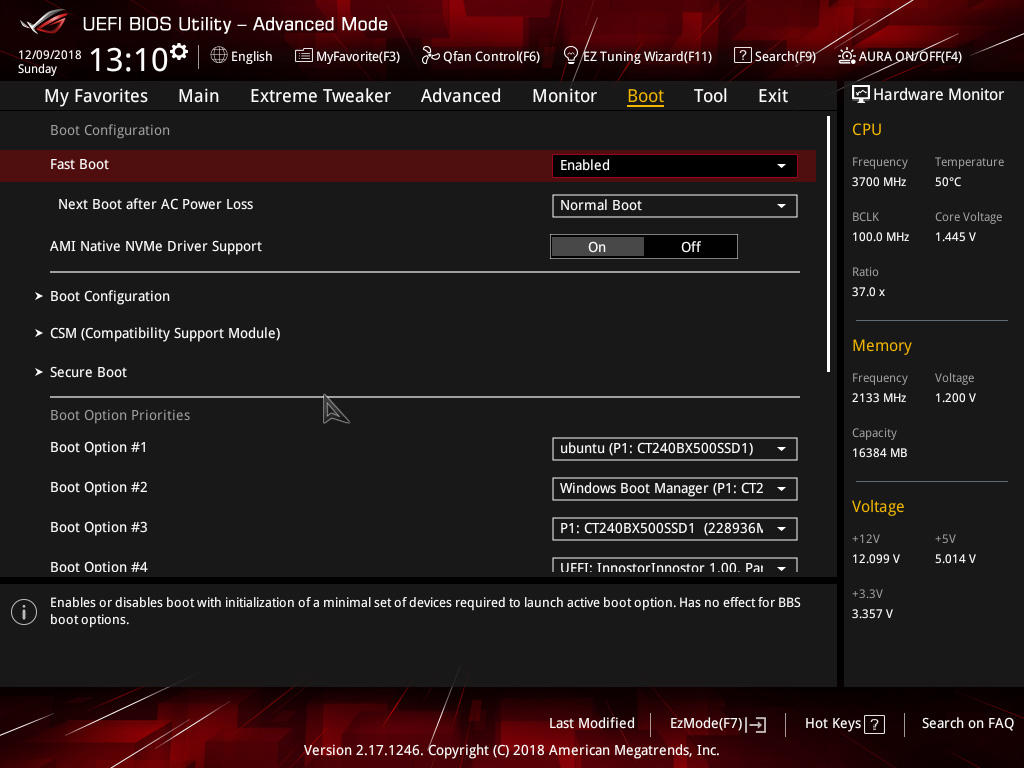This screenshot has height=768, width=1024.
Task: Open Boot Option #2 dropdown
Action: tap(675, 488)
